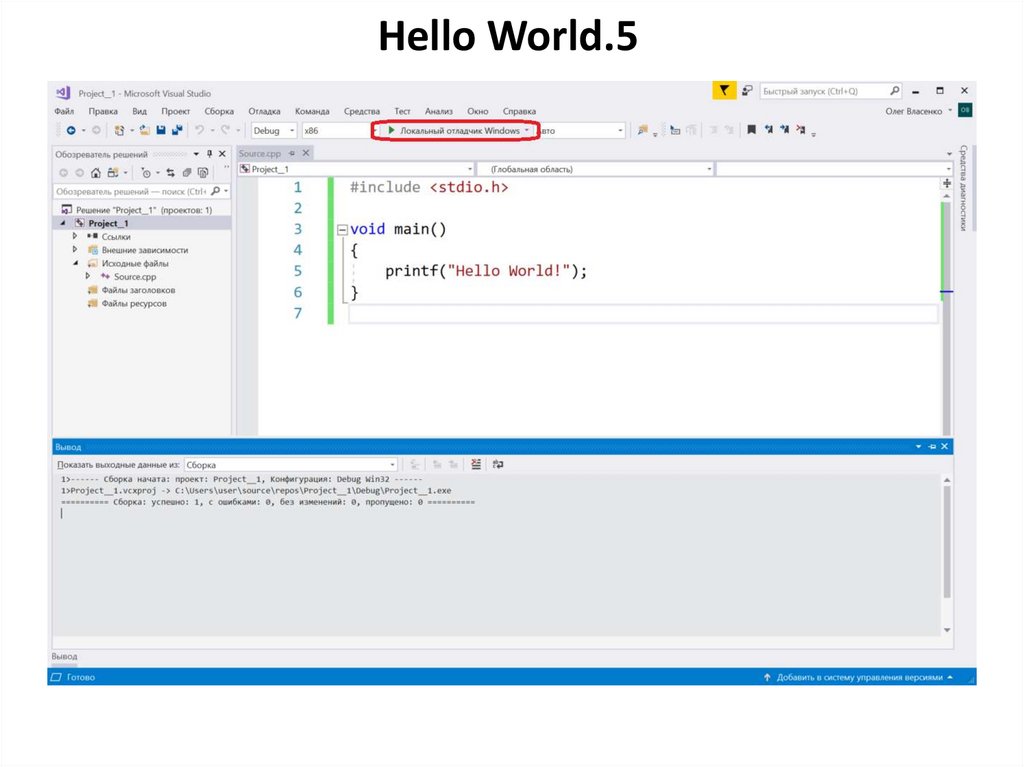Open the Средства menu
Screen dimensions: 1024x767
pyautogui.click(x=361, y=111)
